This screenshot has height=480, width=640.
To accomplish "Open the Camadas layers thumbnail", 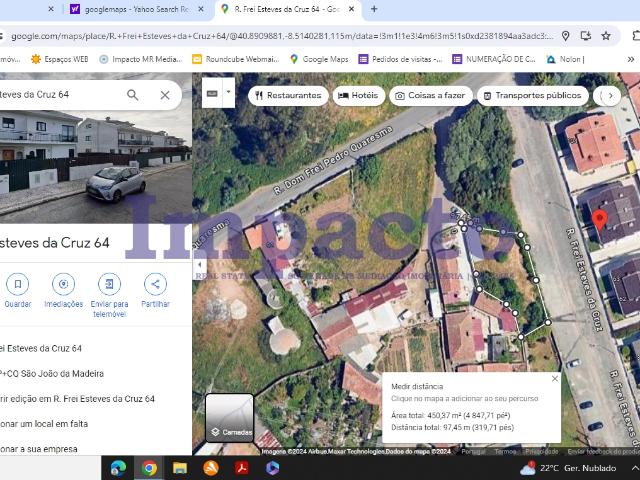I will pos(229,418).
